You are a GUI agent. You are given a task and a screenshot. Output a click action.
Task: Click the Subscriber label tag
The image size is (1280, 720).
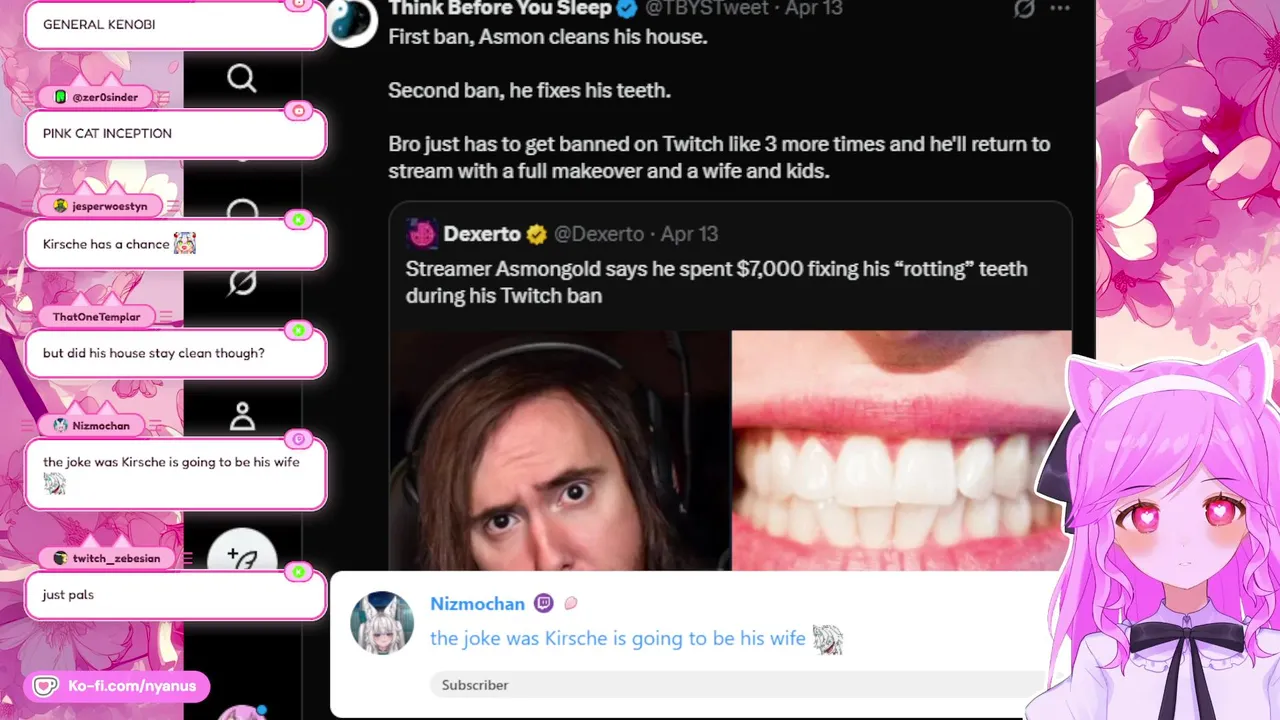click(x=475, y=685)
